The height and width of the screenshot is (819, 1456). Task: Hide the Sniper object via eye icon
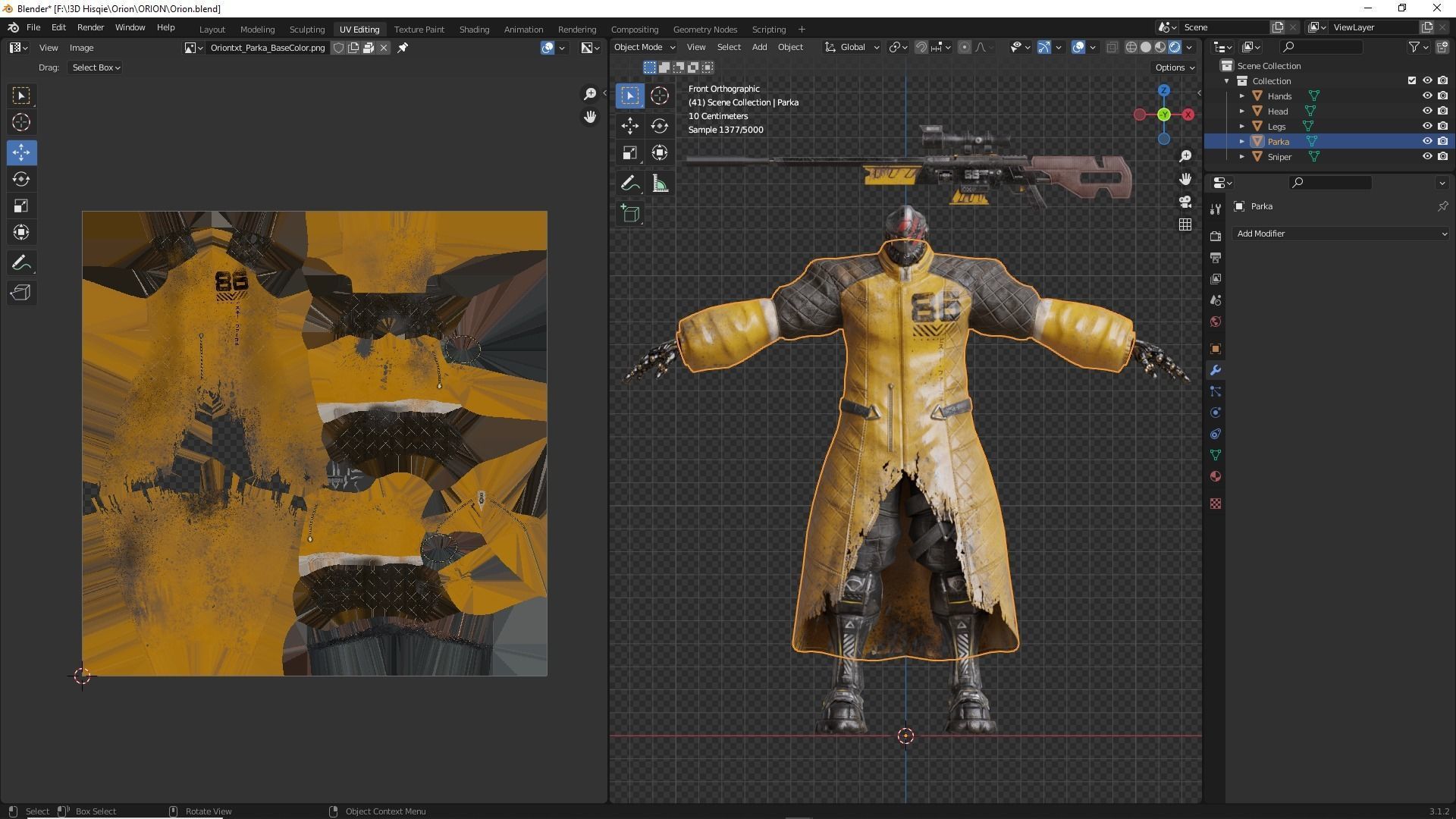click(x=1426, y=157)
